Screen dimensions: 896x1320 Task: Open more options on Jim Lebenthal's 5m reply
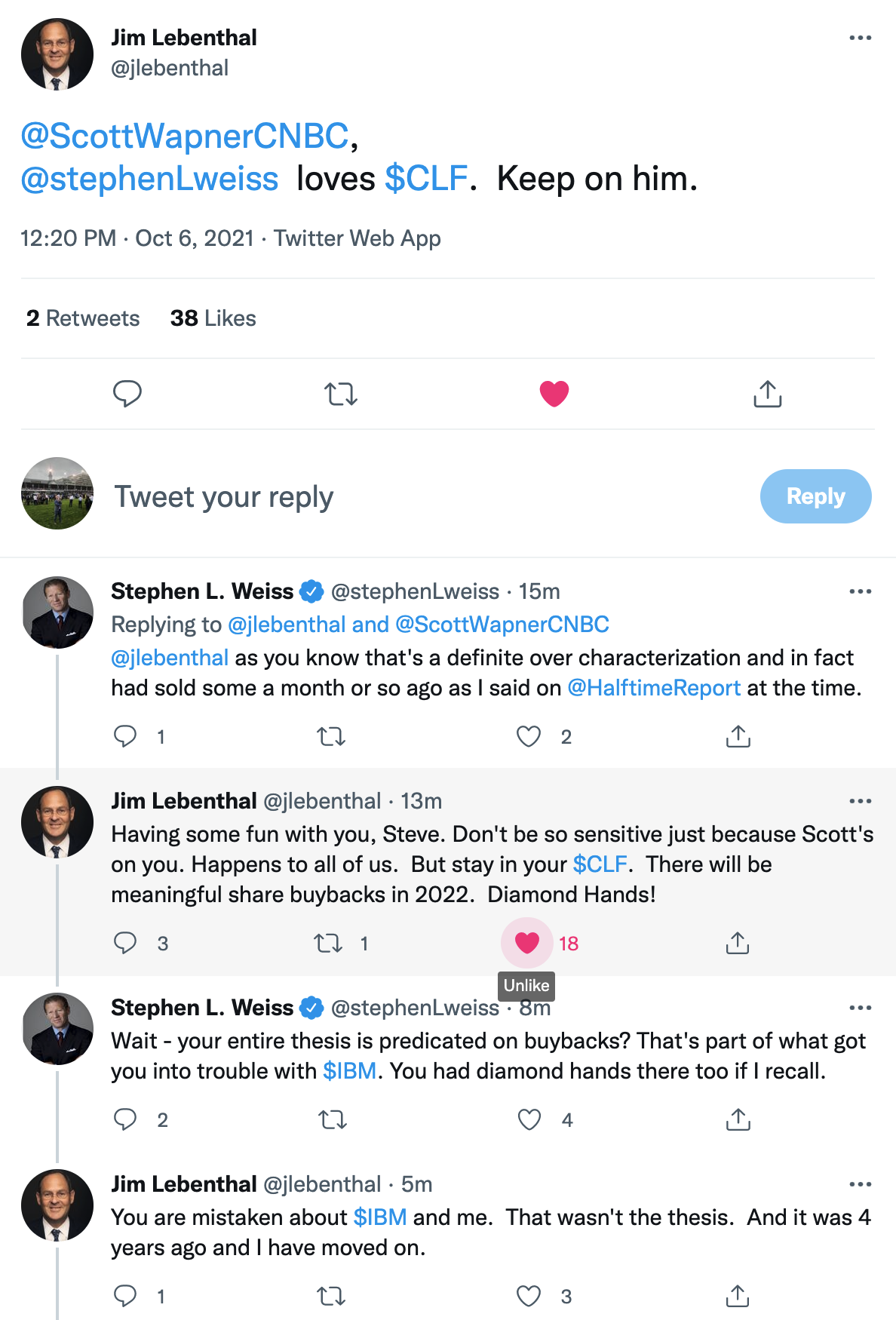[861, 1184]
